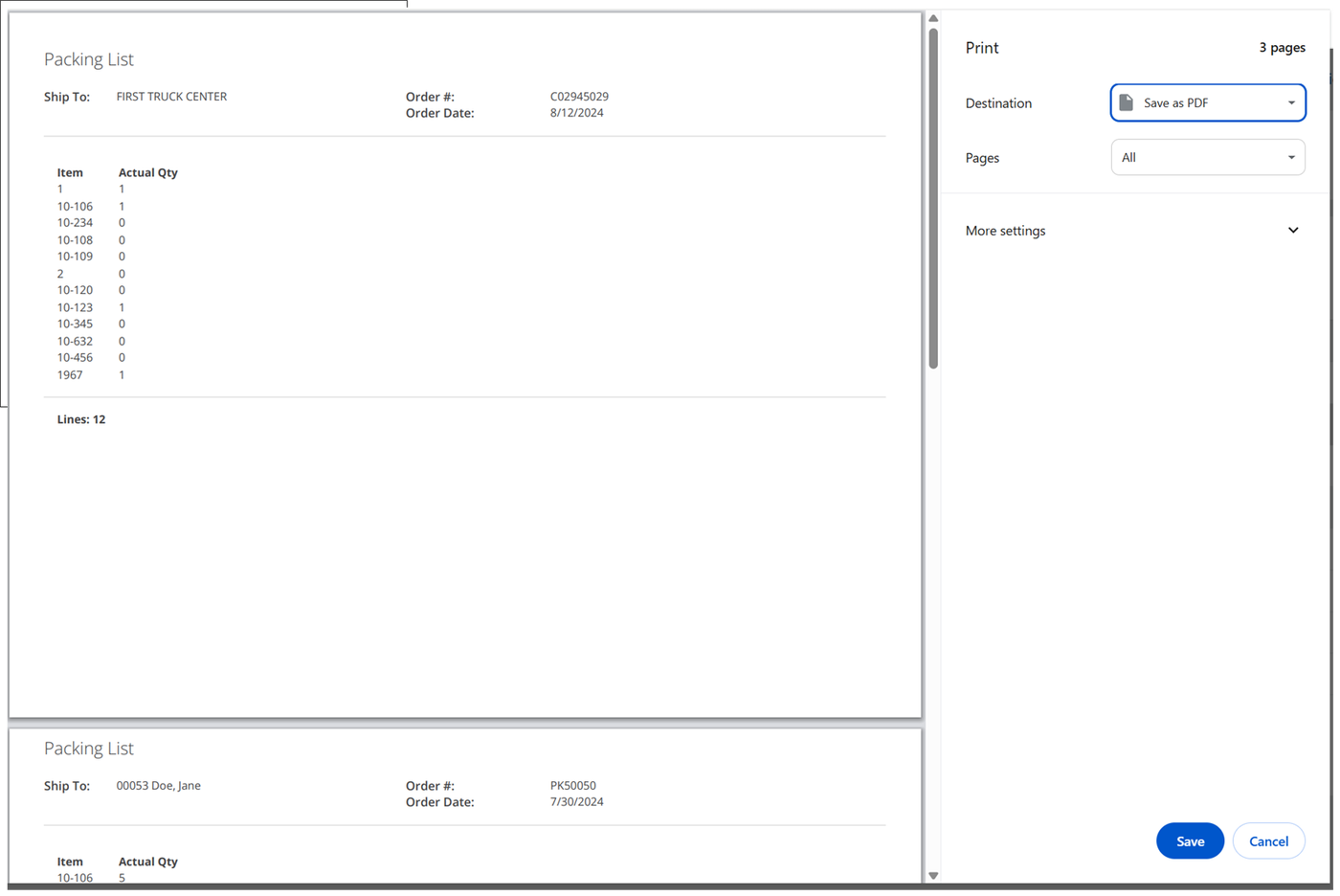Click the 00053 Doe, Jane ship-to text
The image size is (1340, 896).
(x=159, y=786)
